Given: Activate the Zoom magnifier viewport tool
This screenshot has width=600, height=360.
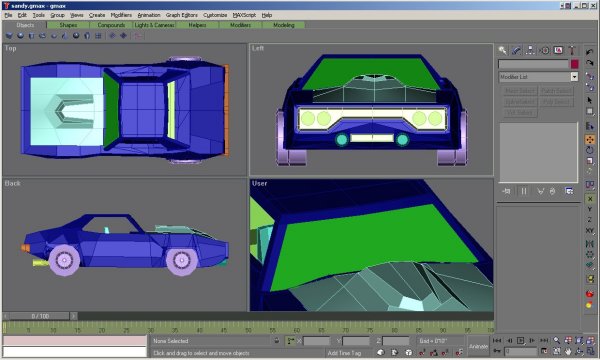Looking at the screenshot, I should click(x=557, y=340).
